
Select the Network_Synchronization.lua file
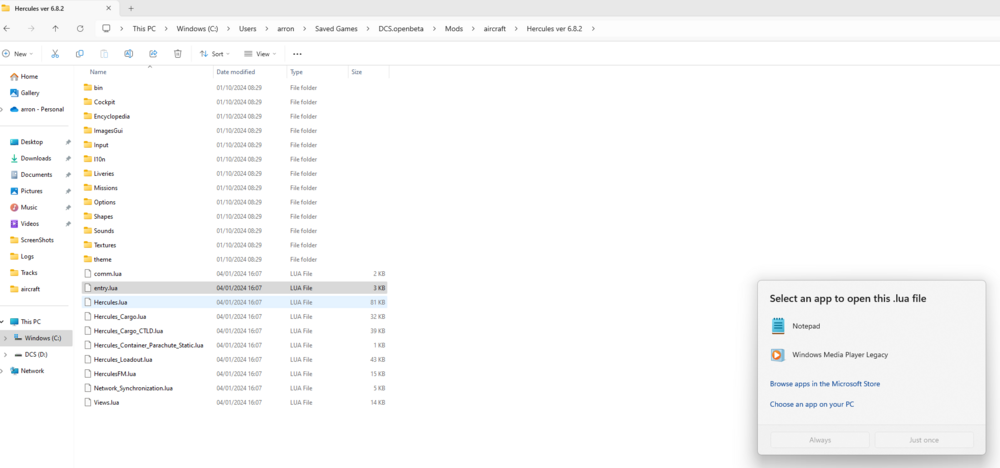235,388
